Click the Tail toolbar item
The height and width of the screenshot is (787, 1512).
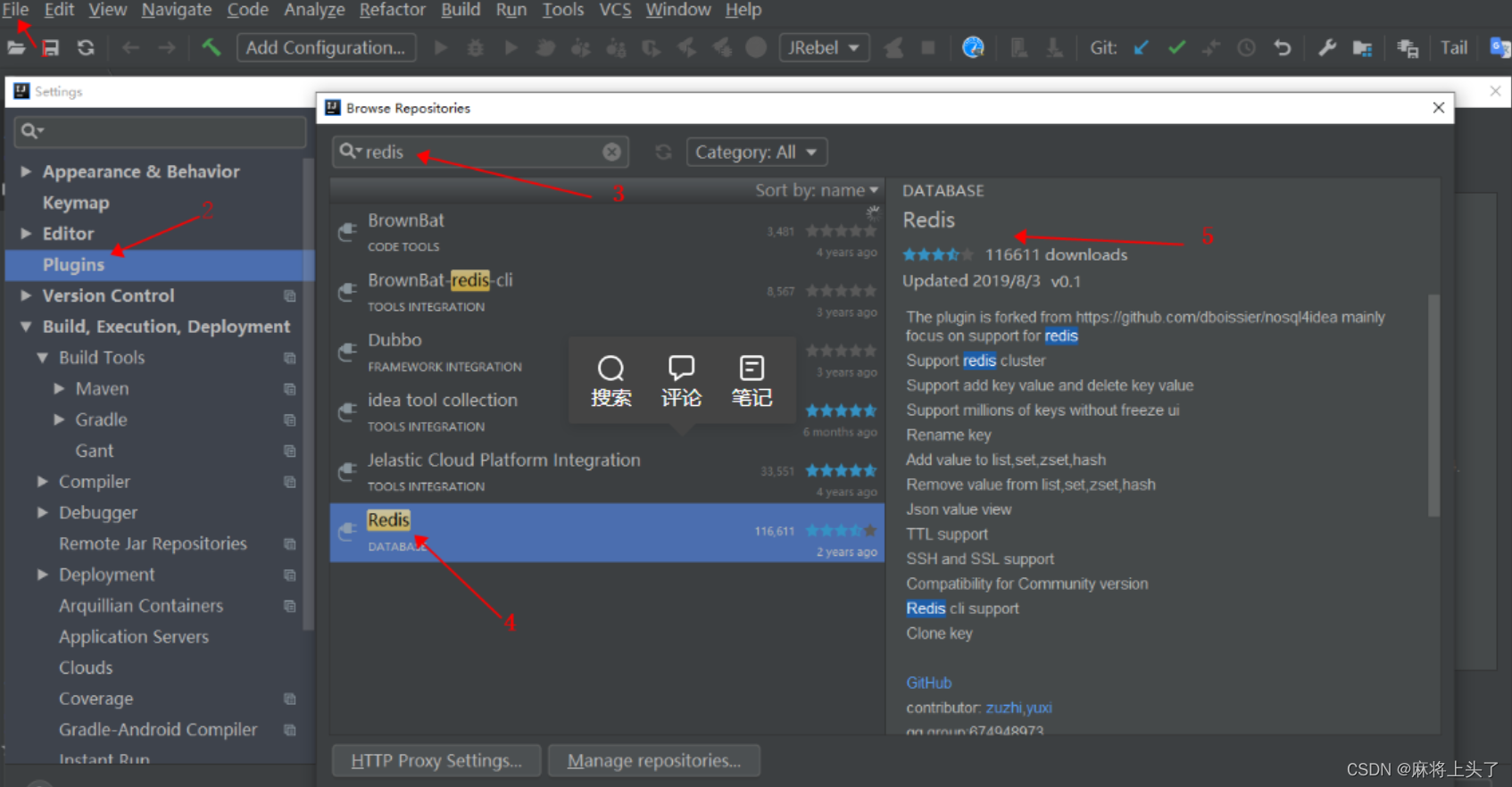(x=1454, y=47)
